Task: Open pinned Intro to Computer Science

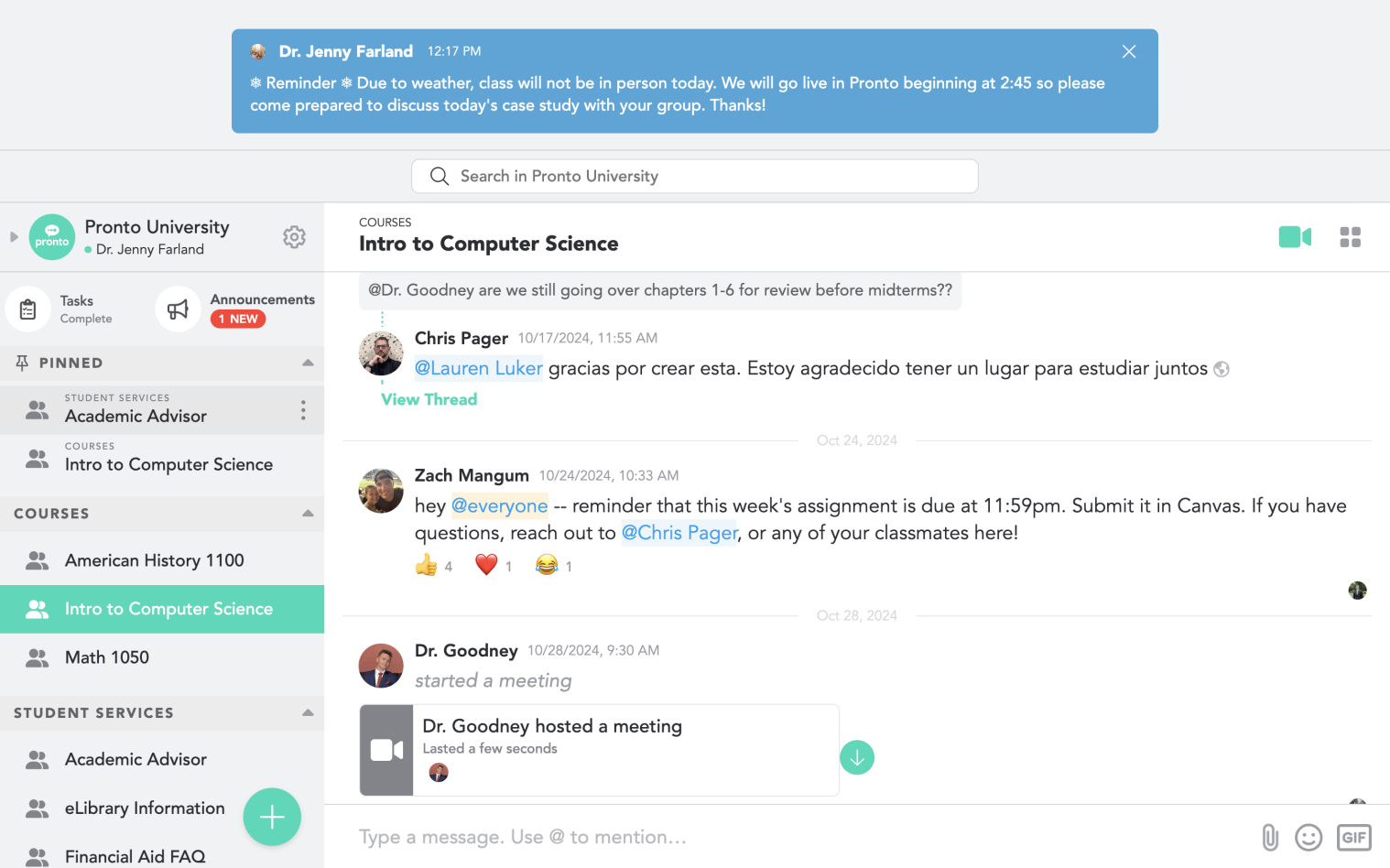Action: click(x=162, y=458)
